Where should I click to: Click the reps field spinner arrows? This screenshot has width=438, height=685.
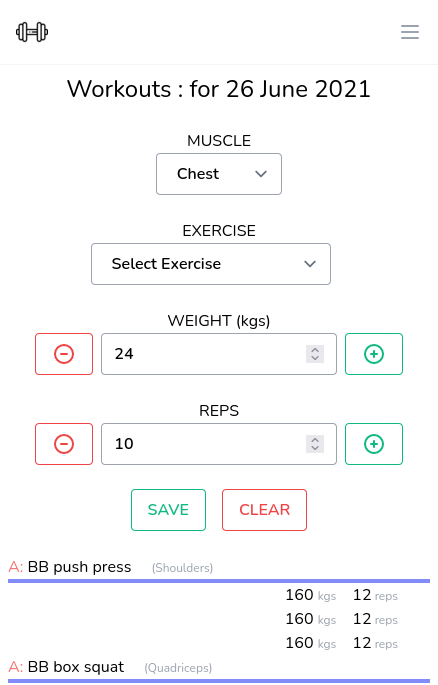(x=315, y=444)
